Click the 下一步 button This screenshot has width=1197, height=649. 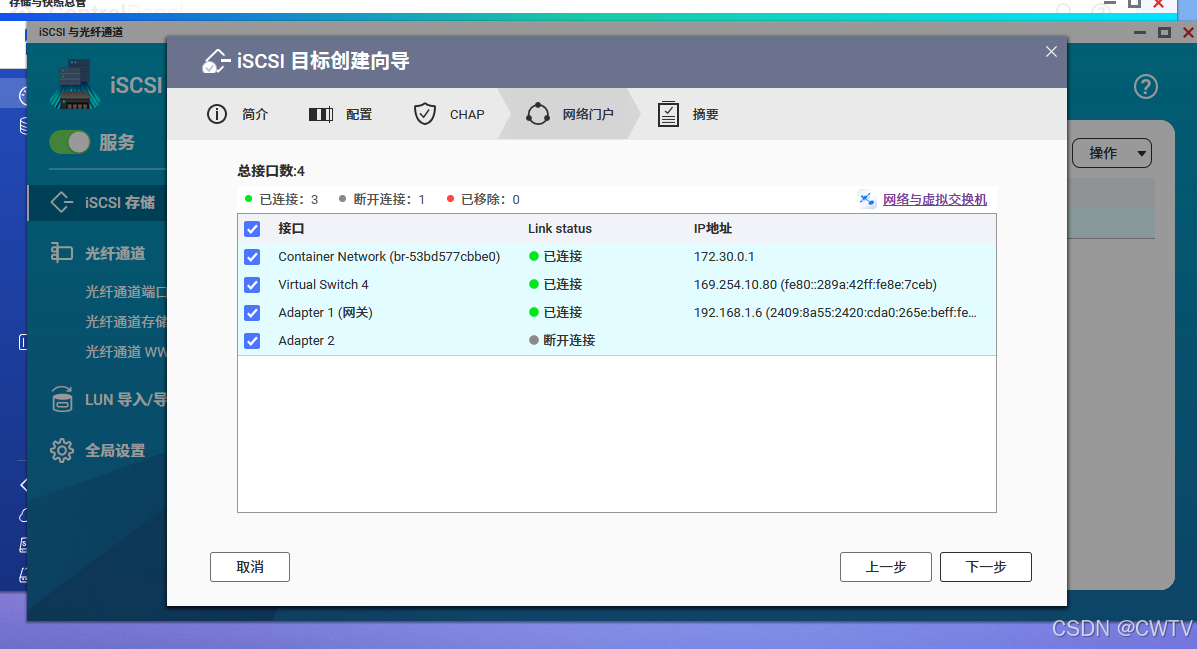pos(986,567)
